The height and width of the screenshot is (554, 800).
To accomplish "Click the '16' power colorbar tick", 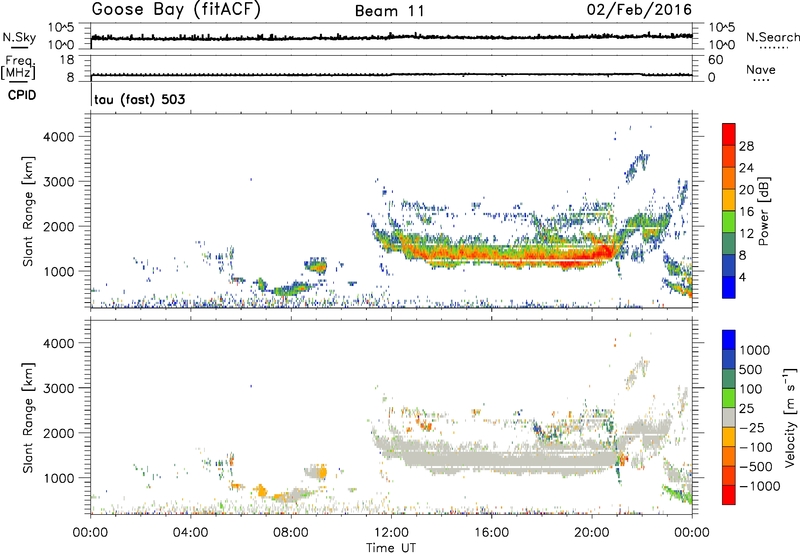I will click(746, 212).
